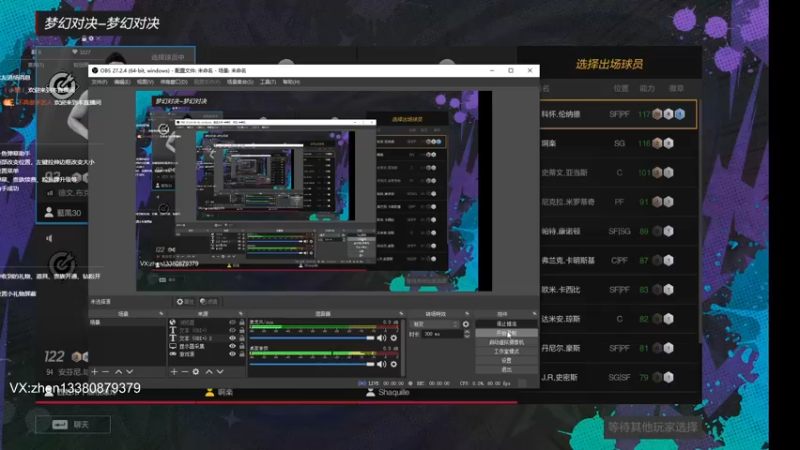This screenshot has height=450, width=800.
Task: Open the Scene Collection (S) menu
Action: (x=240, y=82)
